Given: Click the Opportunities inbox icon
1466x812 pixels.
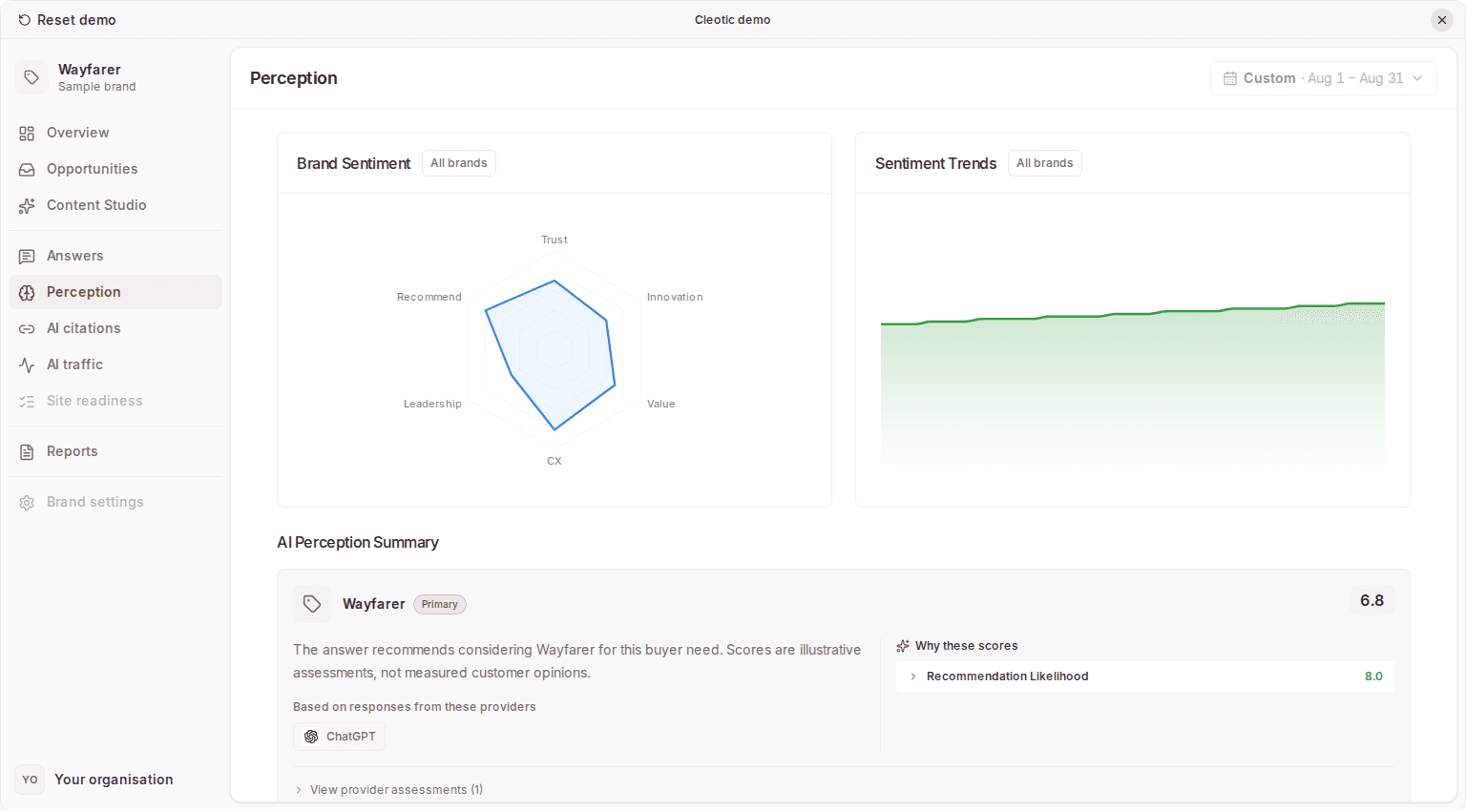Looking at the screenshot, I should (27, 170).
